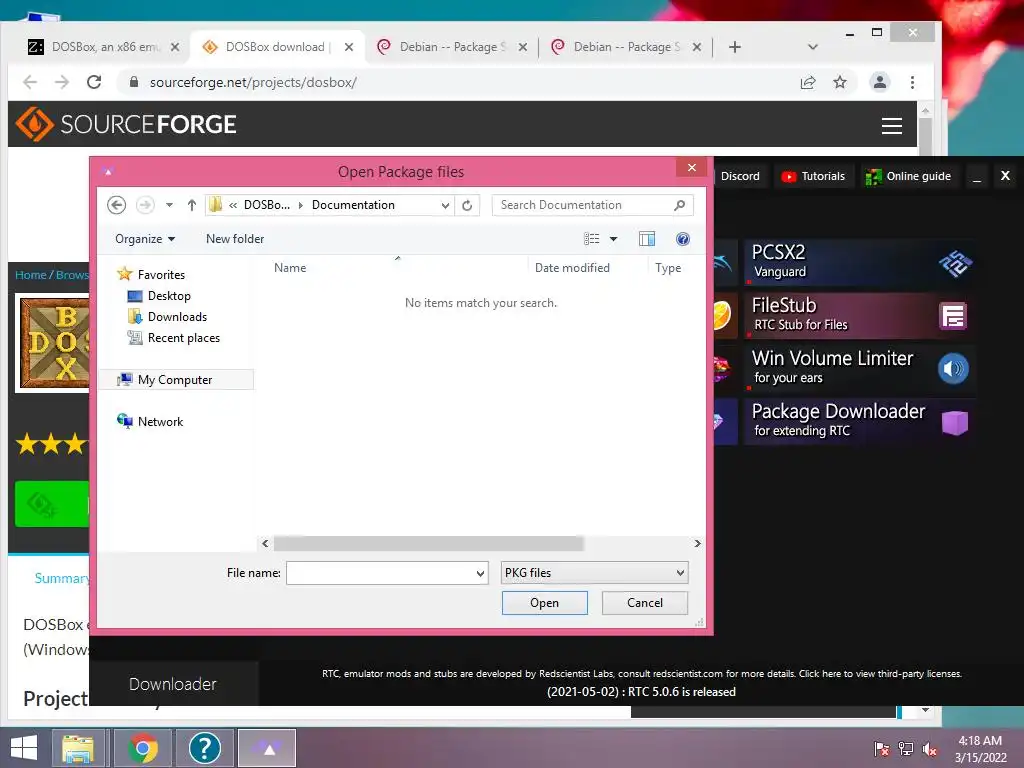Image resolution: width=1024 pixels, height=768 pixels.
Task: Click the horizontal scrollbar in file list
Action: click(x=428, y=543)
